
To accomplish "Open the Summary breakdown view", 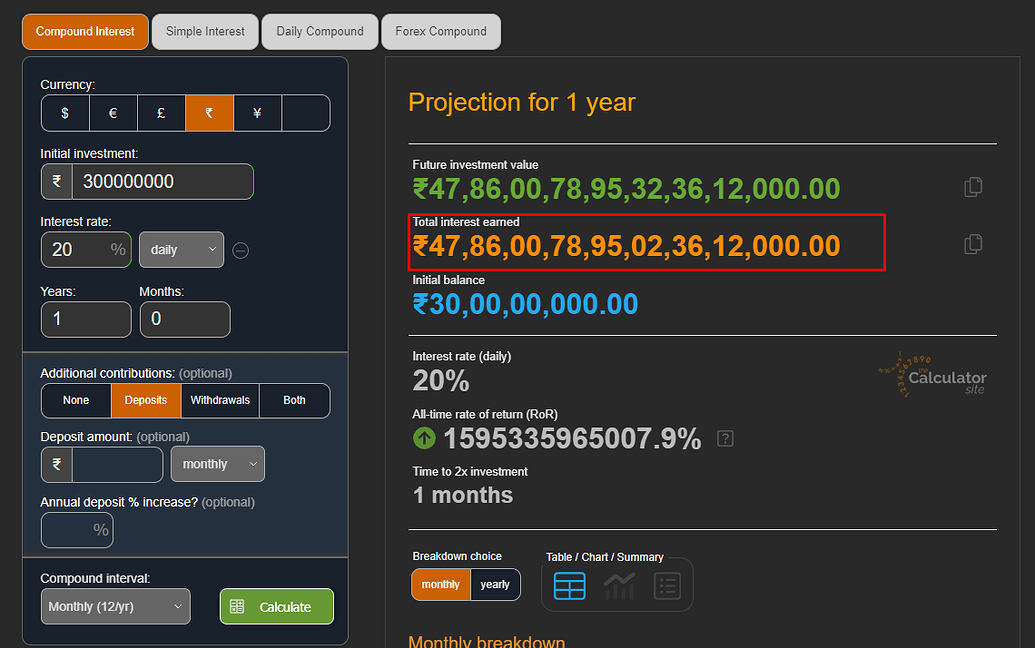I will tap(667, 586).
